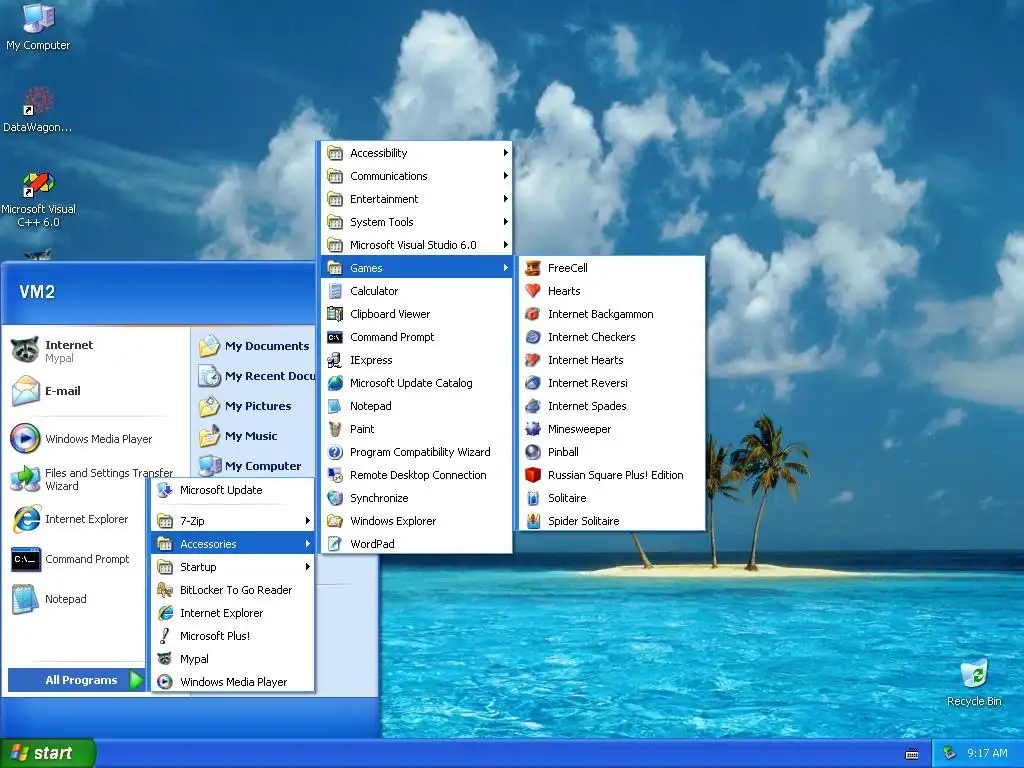Open My Recent Documents in Start menu
The width and height of the screenshot is (1024, 768).
point(257,376)
